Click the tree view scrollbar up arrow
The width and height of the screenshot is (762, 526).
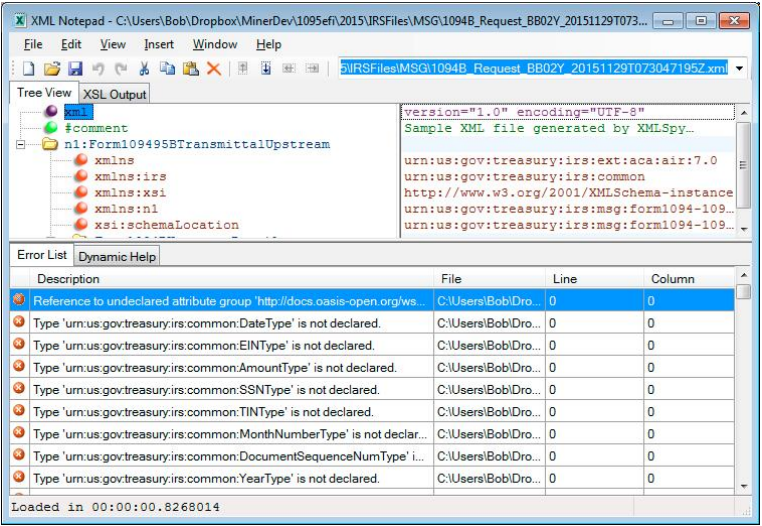click(x=744, y=113)
